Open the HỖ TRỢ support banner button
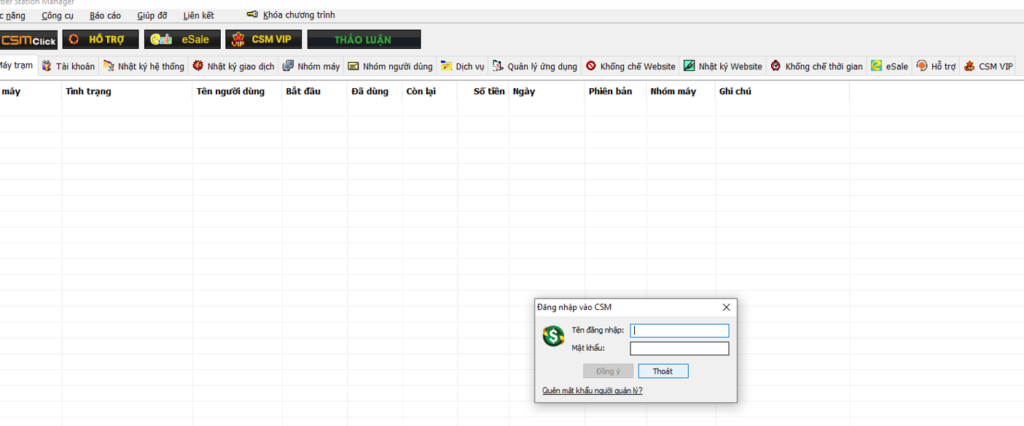The height and width of the screenshot is (426, 1024). pos(100,40)
